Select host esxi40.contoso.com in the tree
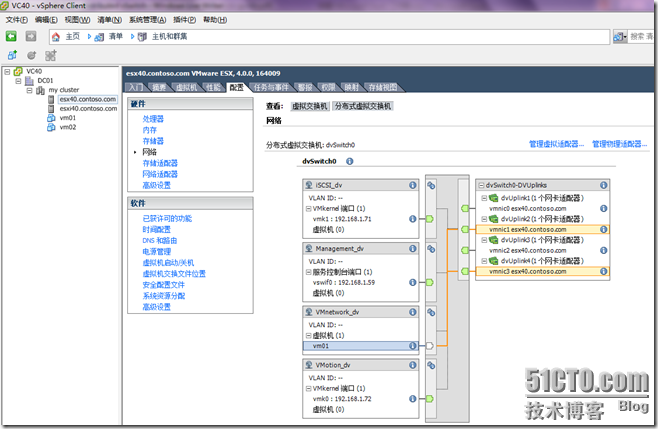This screenshot has height=429, width=658. tap(88, 108)
